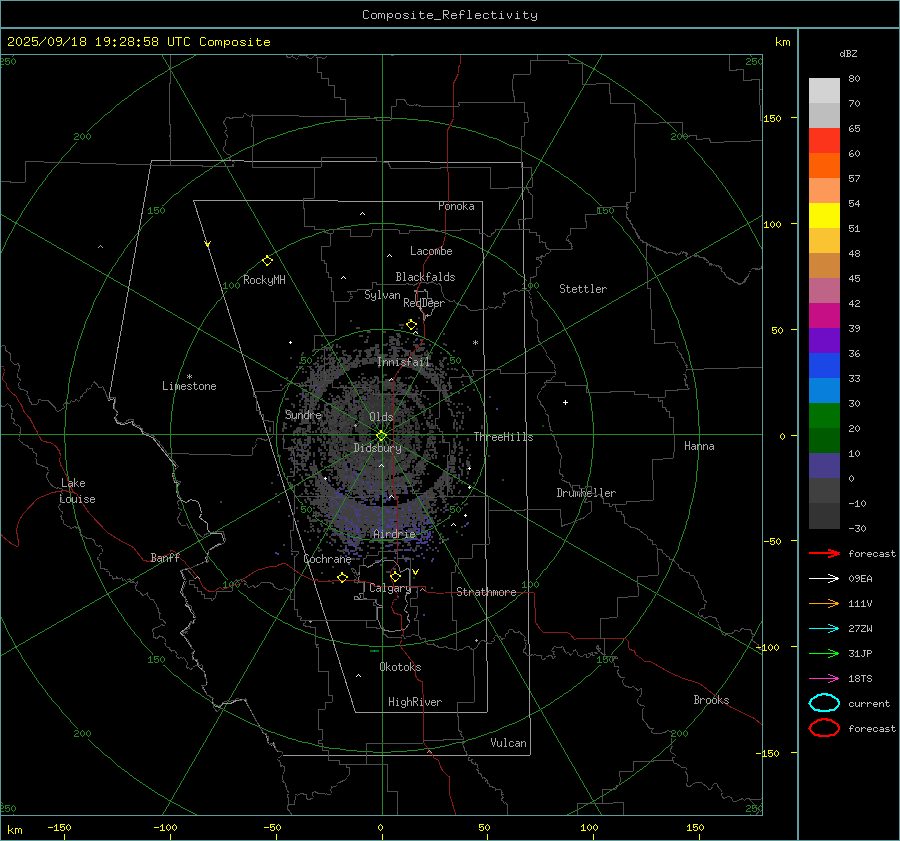
Task: Click the radar center marker at Didsbury
Action: click(x=381, y=435)
